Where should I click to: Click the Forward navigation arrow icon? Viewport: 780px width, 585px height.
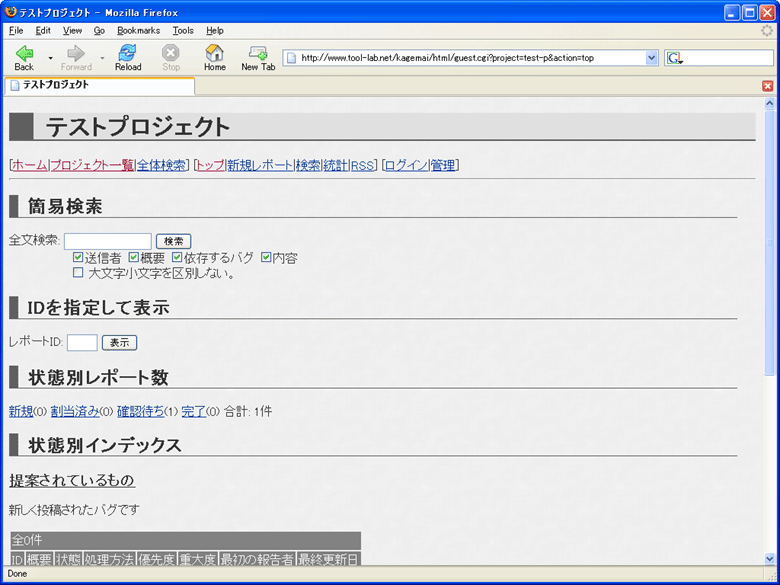tap(76, 53)
